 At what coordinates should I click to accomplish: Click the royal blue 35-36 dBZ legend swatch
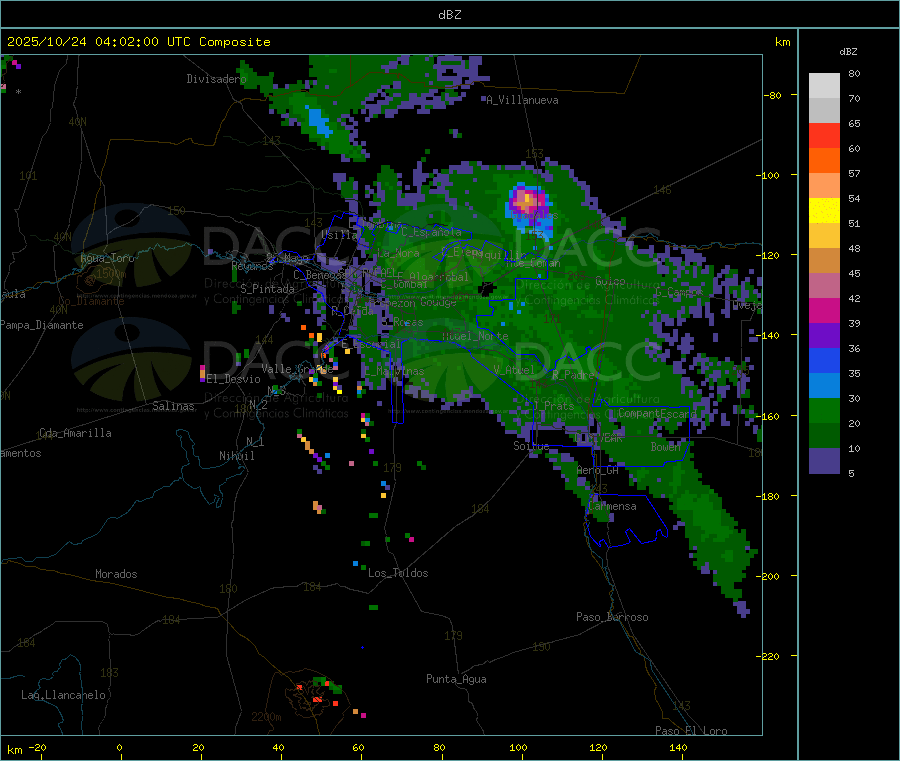pos(824,360)
